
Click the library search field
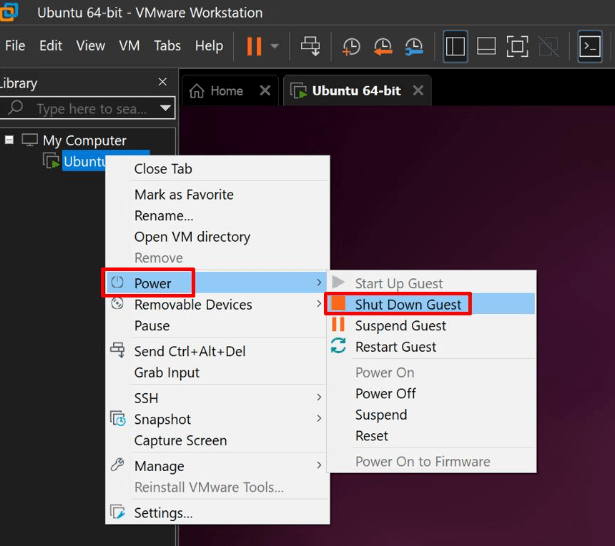[x=87, y=108]
